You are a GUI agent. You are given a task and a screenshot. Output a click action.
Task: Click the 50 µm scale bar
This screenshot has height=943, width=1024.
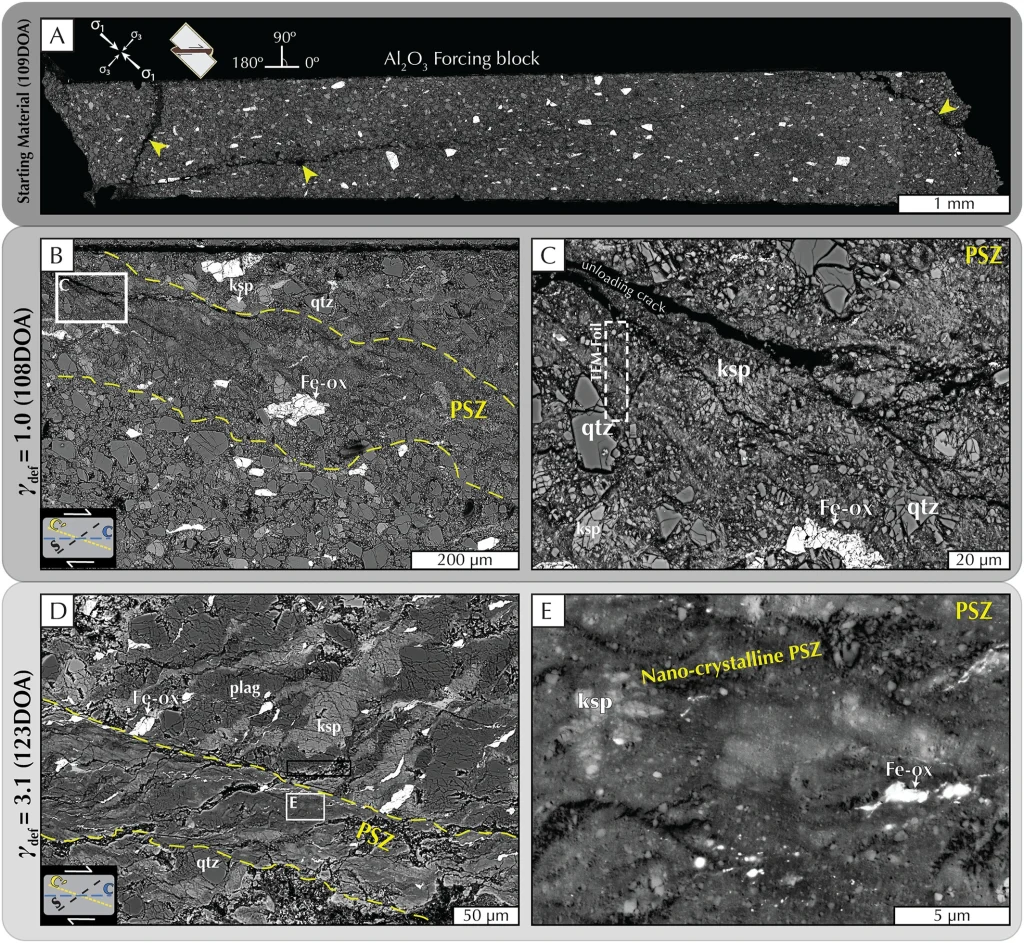(486, 916)
